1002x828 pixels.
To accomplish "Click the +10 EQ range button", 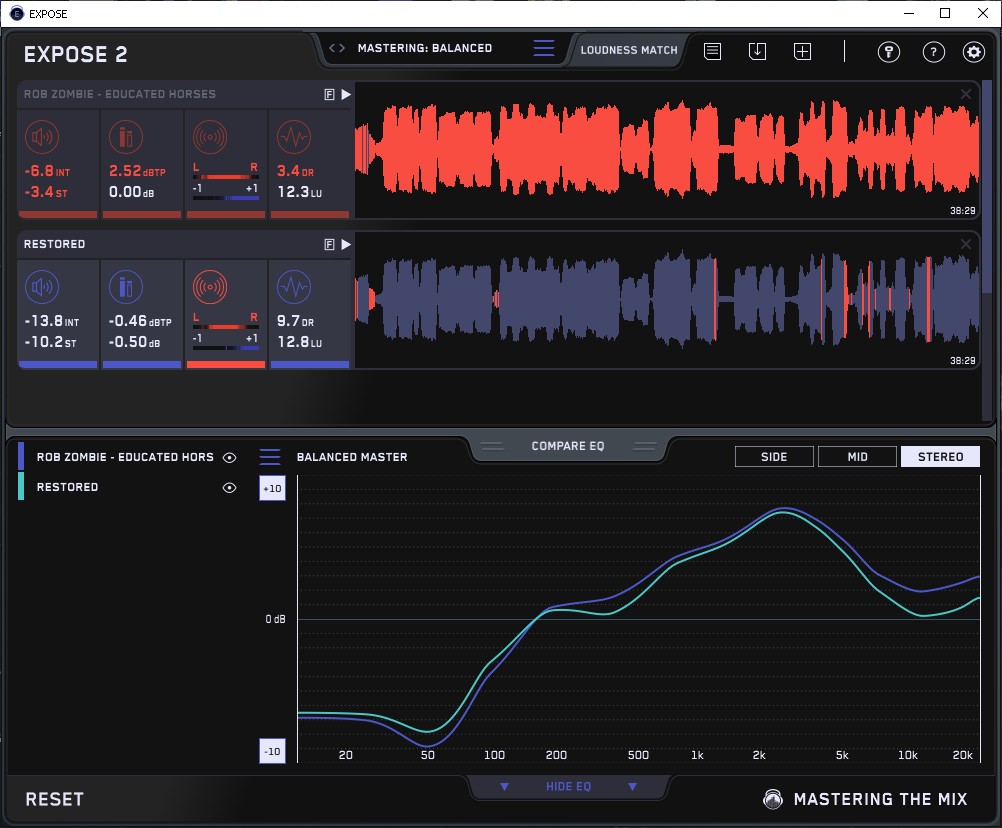I will pyautogui.click(x=272, y=488).
